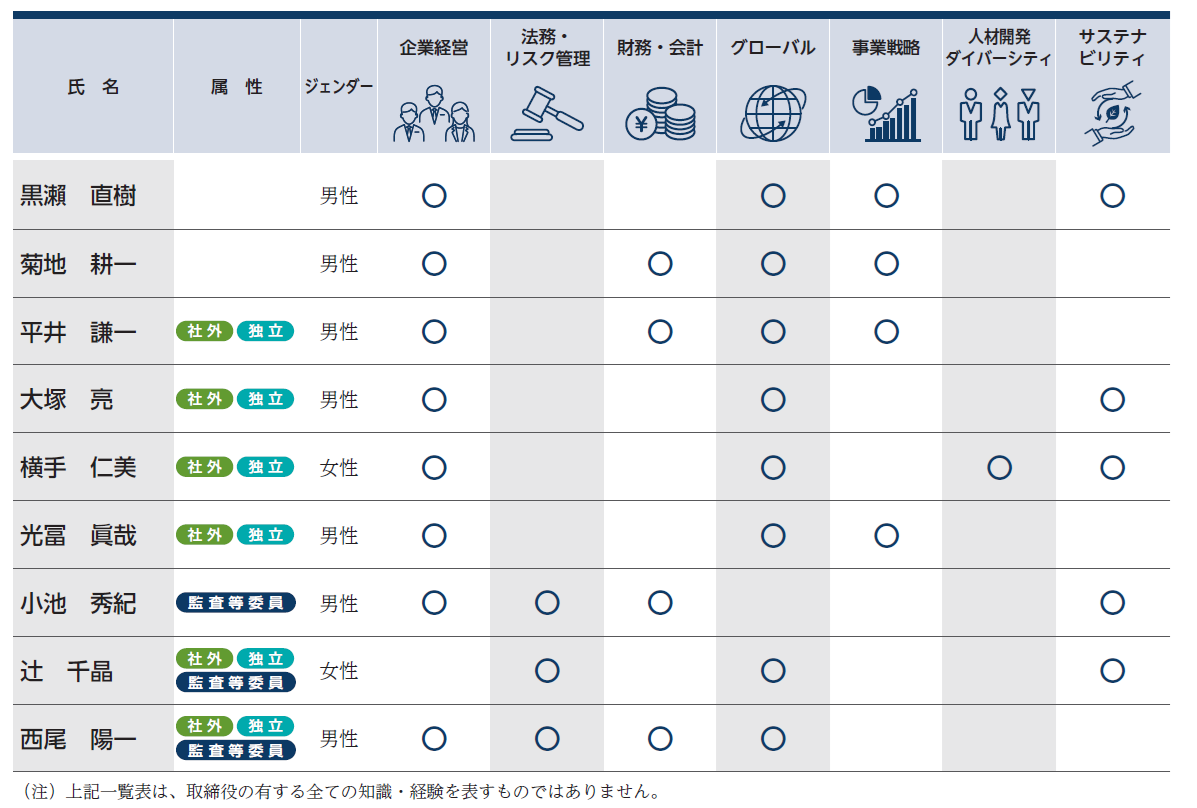Click 光冨 眞哉's 事業戦略 circle
Image resolution: width=1197 pixels, height=808 pixels.
coord(886,535)
